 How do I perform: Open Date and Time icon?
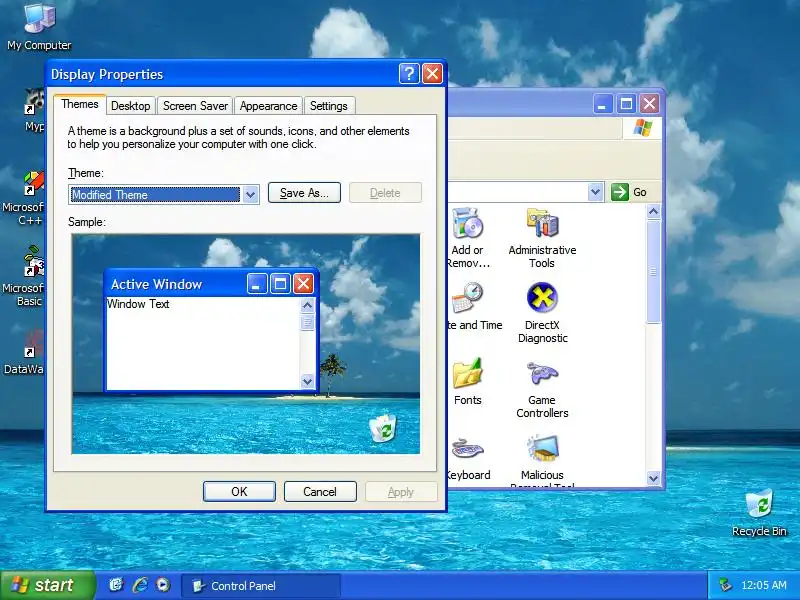coord(467,298)
